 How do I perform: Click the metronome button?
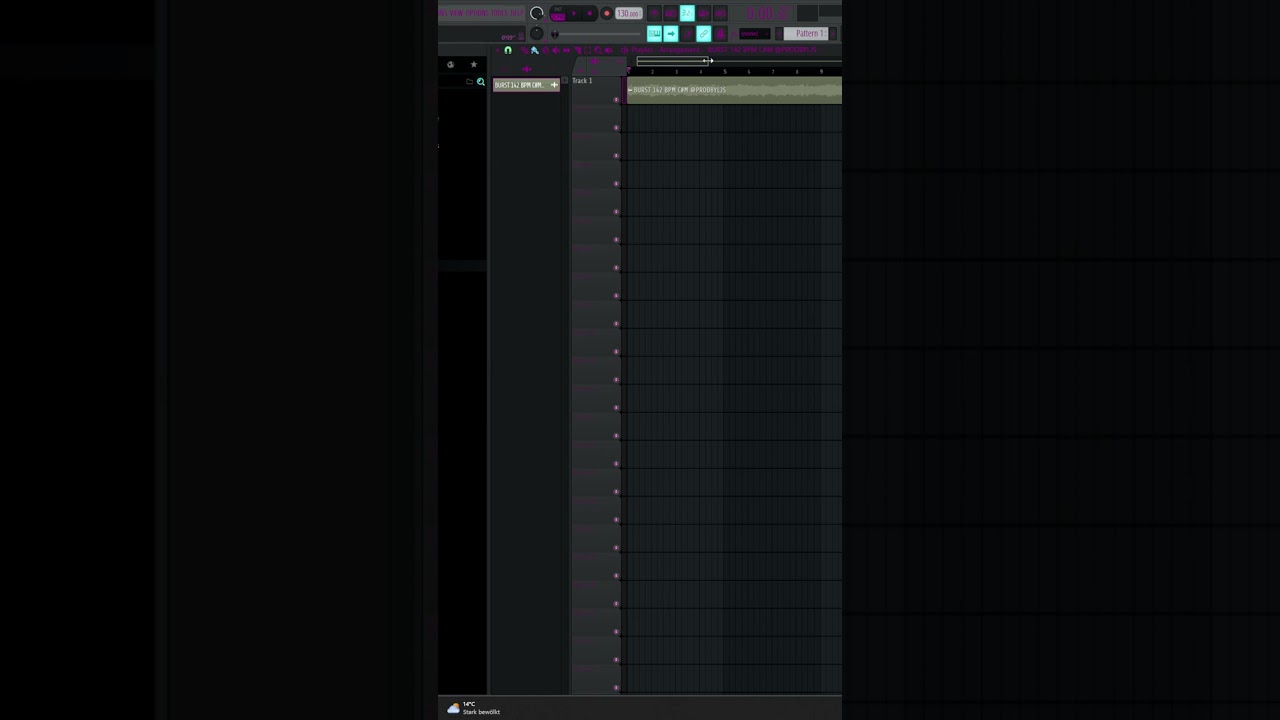click(655, 13)
